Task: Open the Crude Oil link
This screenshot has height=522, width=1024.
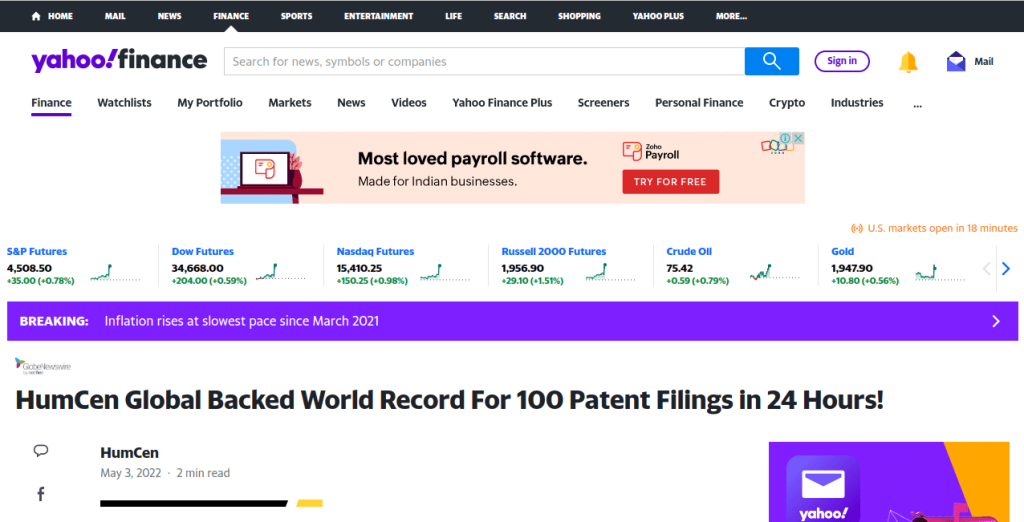Action: (689, 252)
